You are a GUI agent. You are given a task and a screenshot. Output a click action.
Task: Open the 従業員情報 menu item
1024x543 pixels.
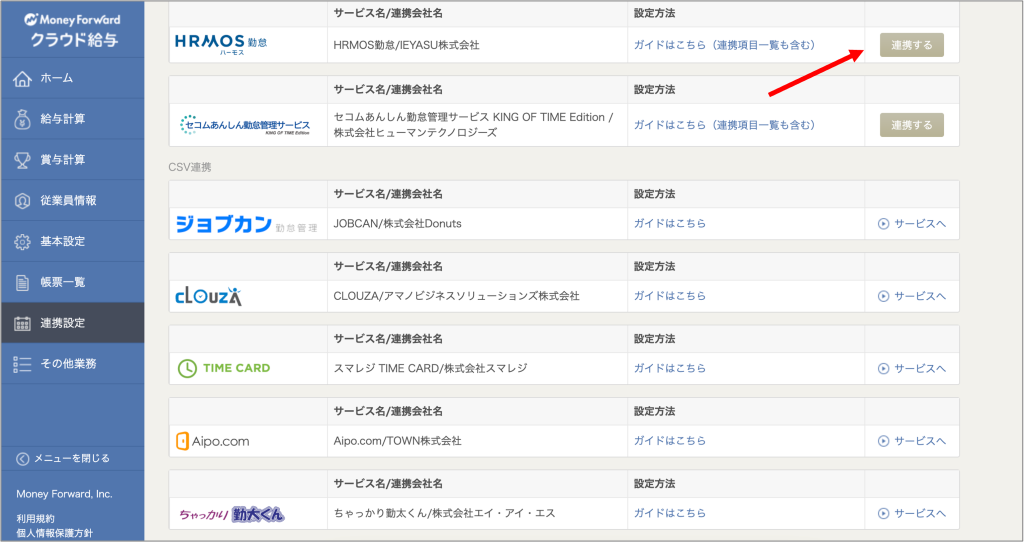pyautogui.click(x=72, y=201)
